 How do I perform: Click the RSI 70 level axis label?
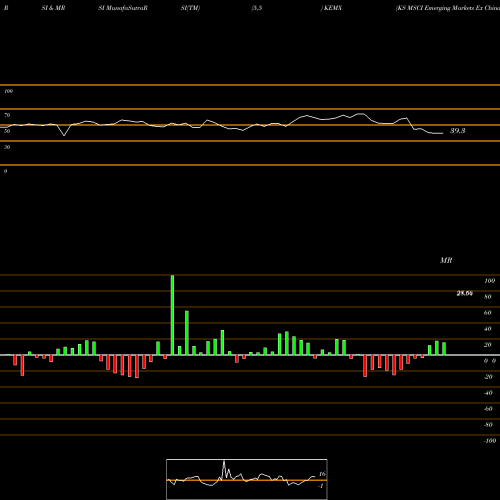click(x=7, y=115)
